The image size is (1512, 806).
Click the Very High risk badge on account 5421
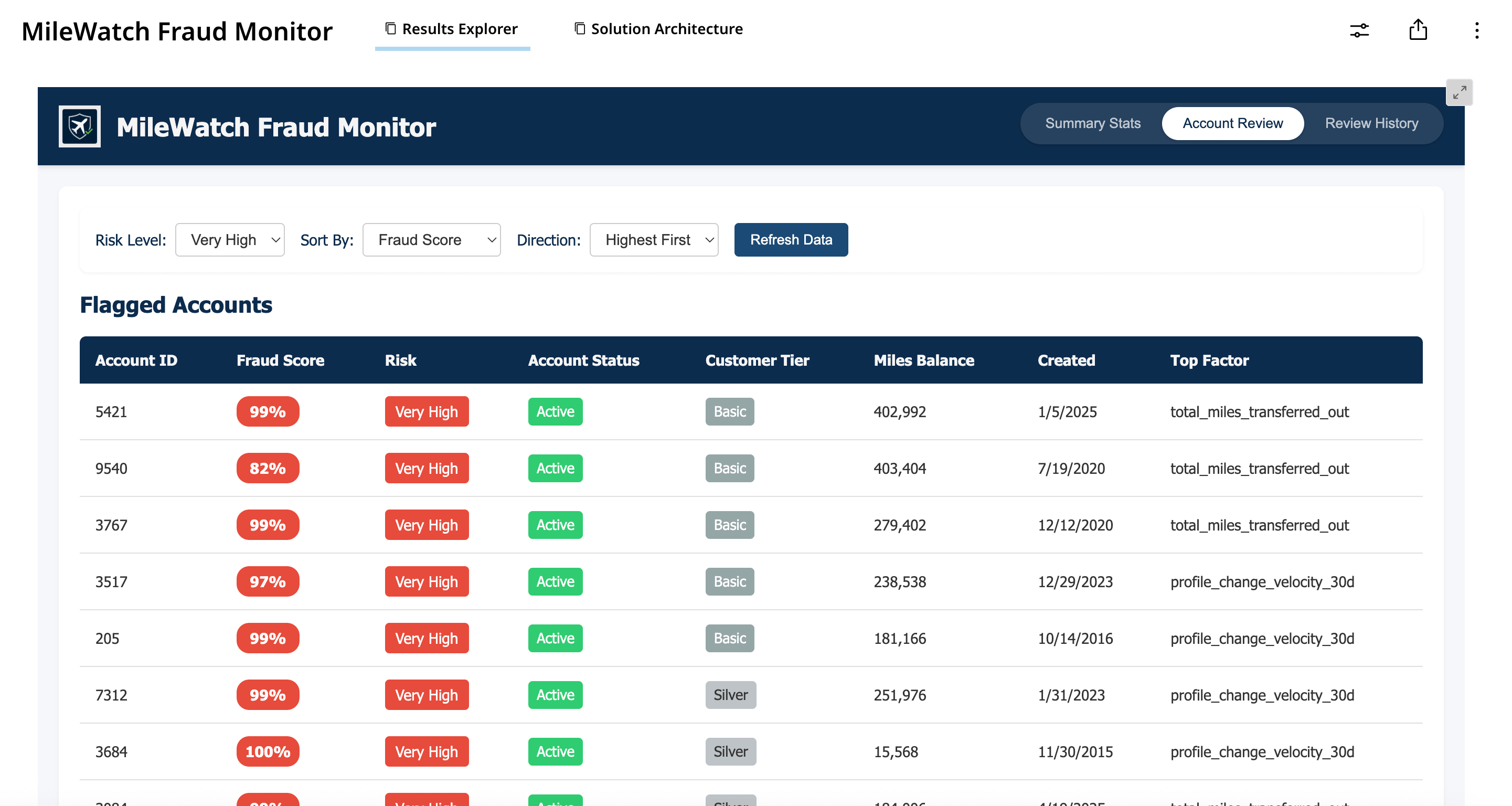point(427,411)
